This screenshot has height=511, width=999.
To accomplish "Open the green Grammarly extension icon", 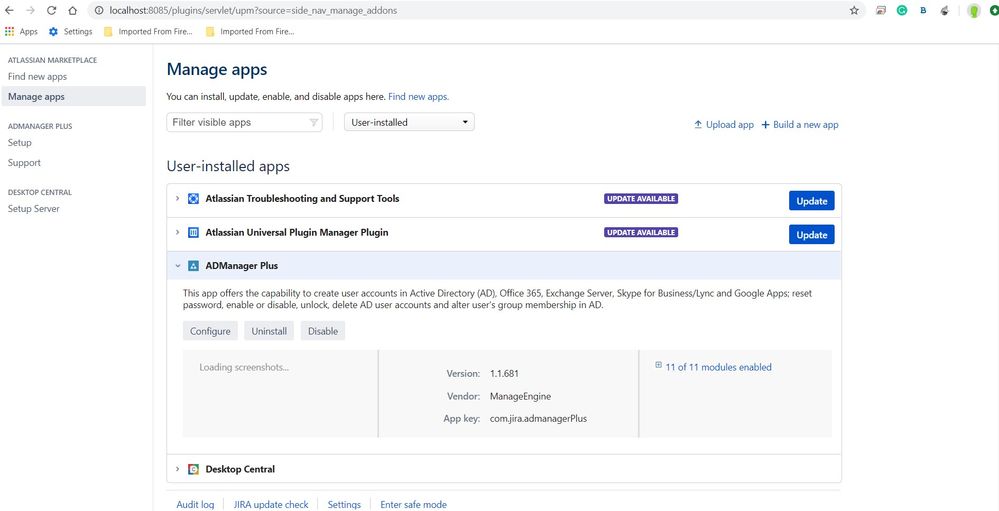I will [x=902, y=10].
